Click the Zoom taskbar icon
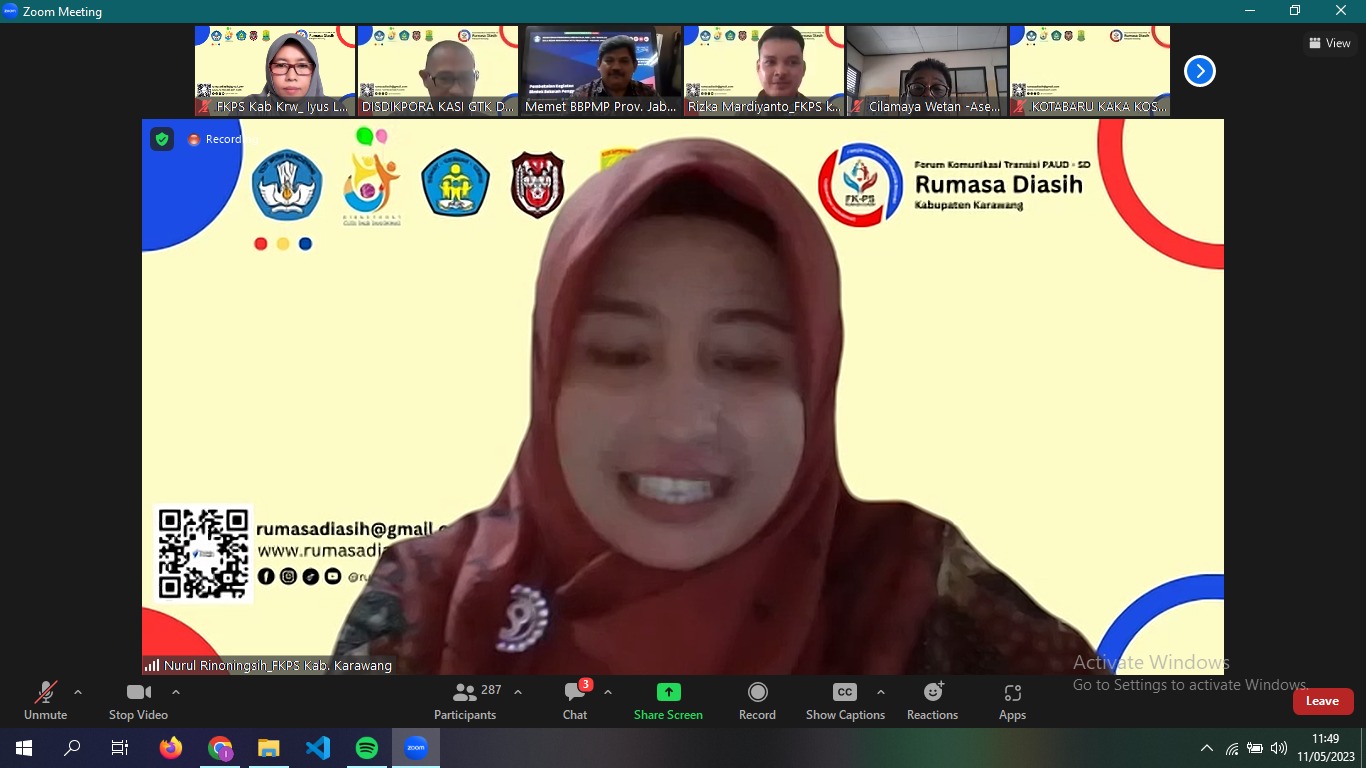This screenshot has height=768, width=1366. click(416, 748)
